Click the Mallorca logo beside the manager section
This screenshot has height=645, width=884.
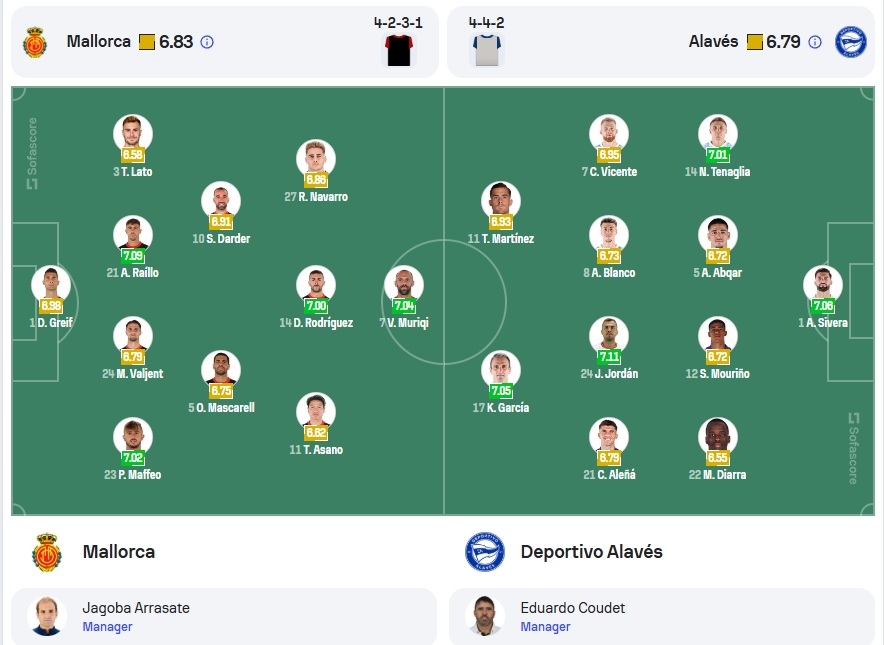click(x=47, y=552)
